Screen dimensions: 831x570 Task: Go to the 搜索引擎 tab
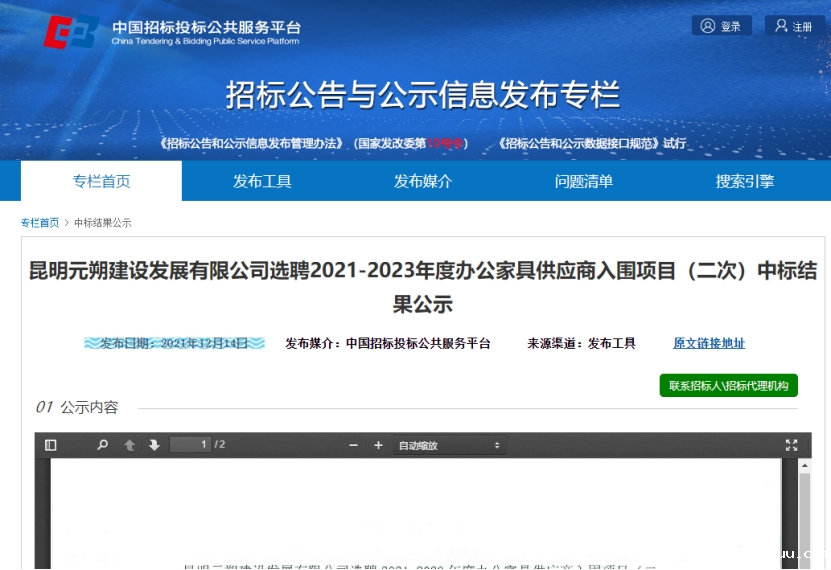[x=745, y=181]
